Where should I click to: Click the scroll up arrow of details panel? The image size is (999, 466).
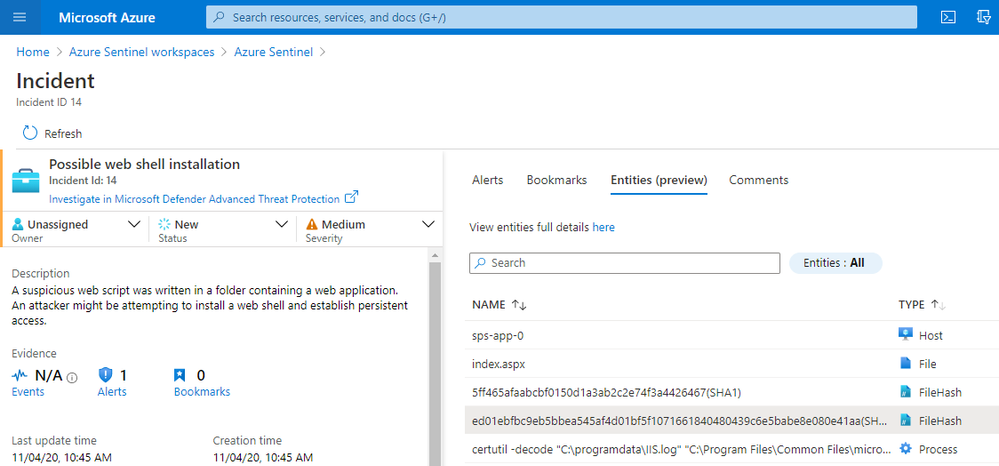coord(436,256)
